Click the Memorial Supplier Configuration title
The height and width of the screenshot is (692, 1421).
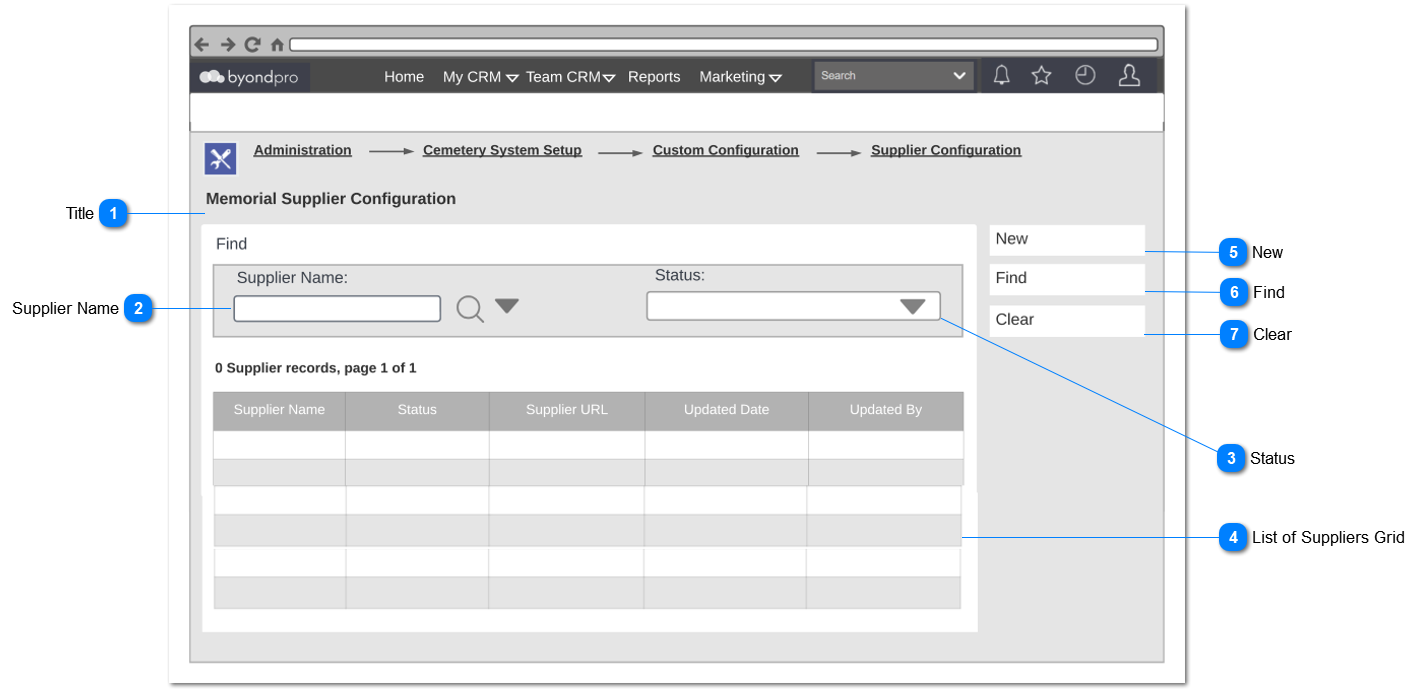(x=331, y=199)
